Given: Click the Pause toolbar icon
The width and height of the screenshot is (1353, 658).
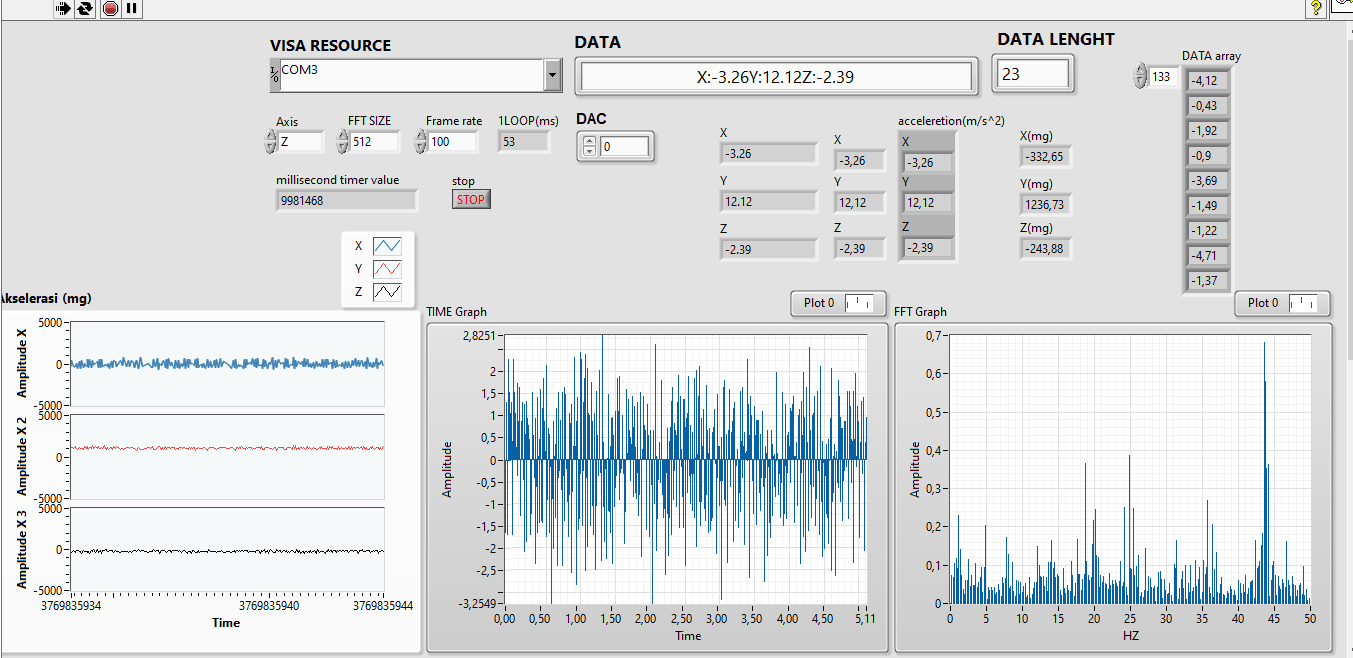Looking at the screenshot, I should (x=132, y=9).
